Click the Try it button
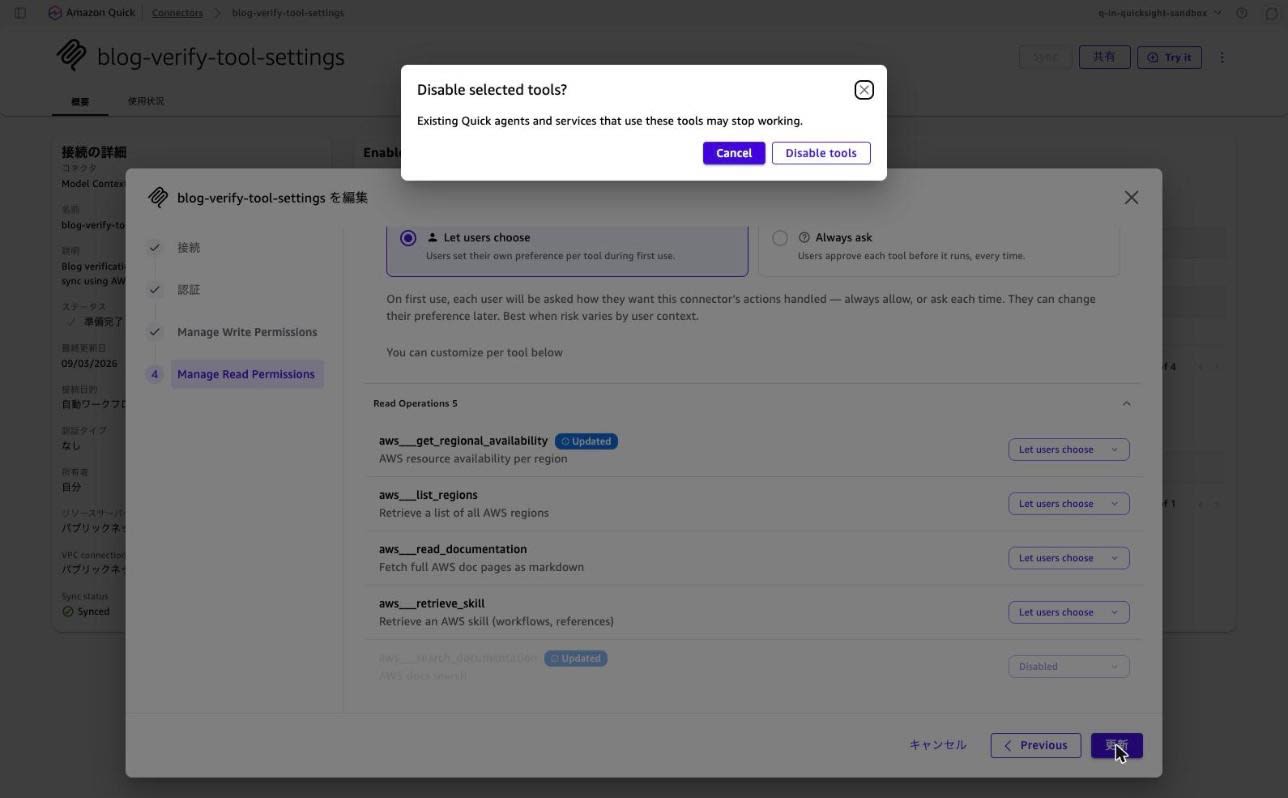 (x=1169, y=57)
